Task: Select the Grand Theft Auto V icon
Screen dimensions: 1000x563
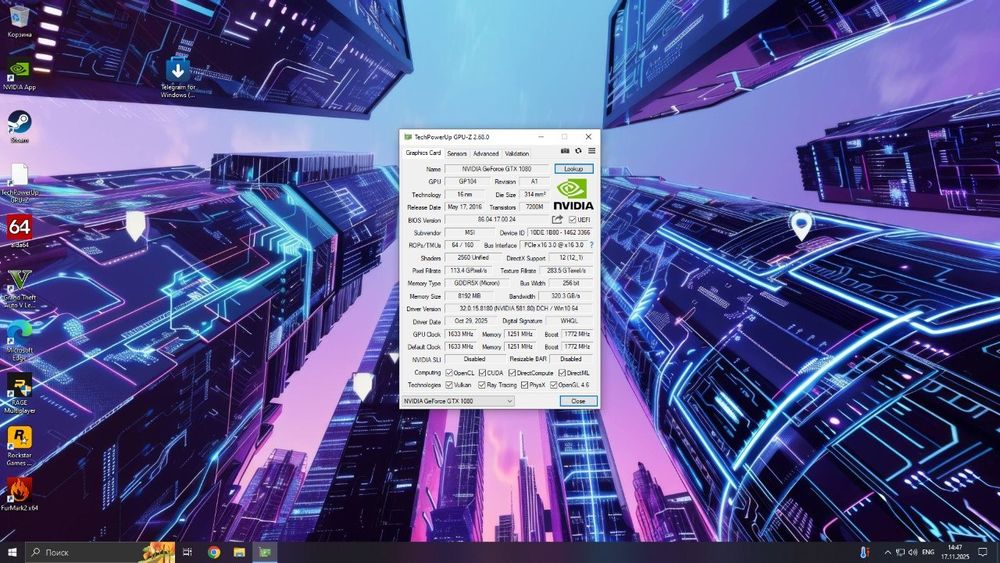Action: [19, 289]
